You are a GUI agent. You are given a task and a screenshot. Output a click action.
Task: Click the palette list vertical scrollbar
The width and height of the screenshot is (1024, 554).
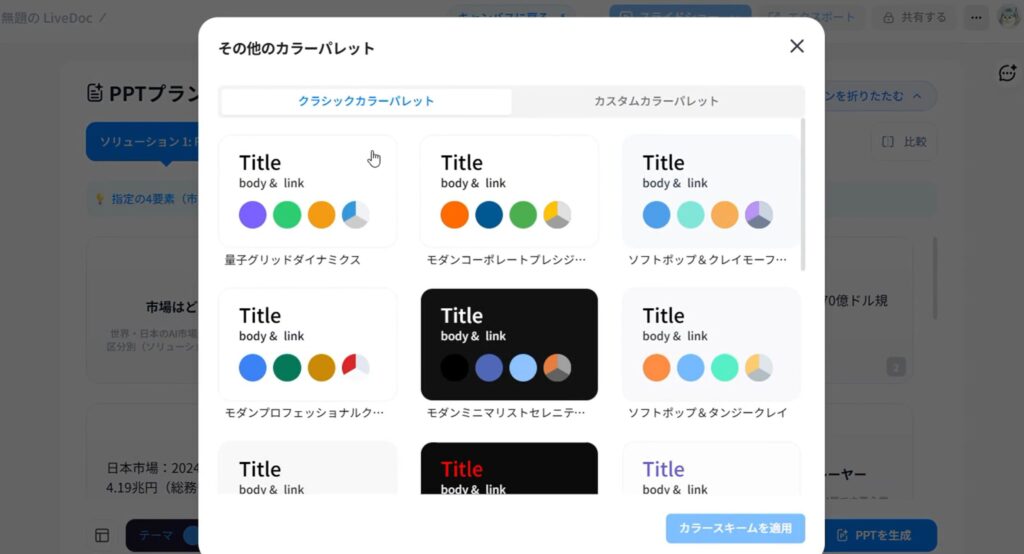pos(802,190)
